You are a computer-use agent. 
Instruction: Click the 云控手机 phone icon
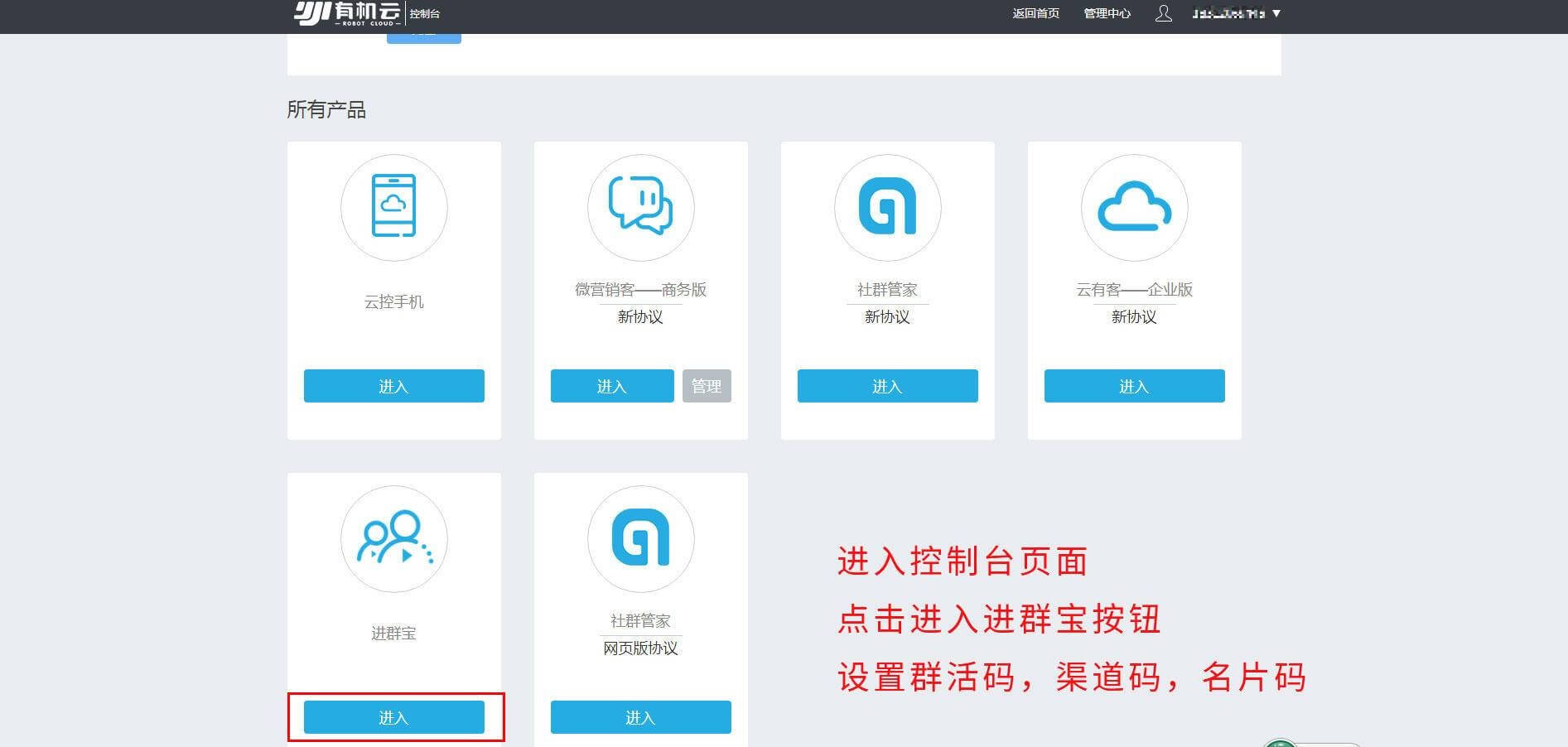(x=393, y=207)
